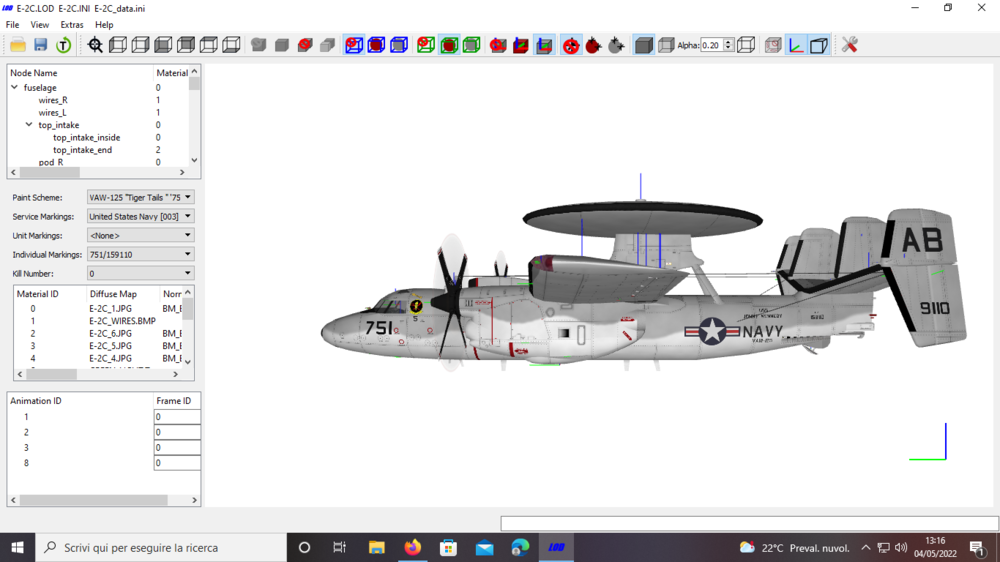Viewport: 1000px width, 562px height.
Task: Collapse the top_intake tree node
Action: (x=29, y=125)
